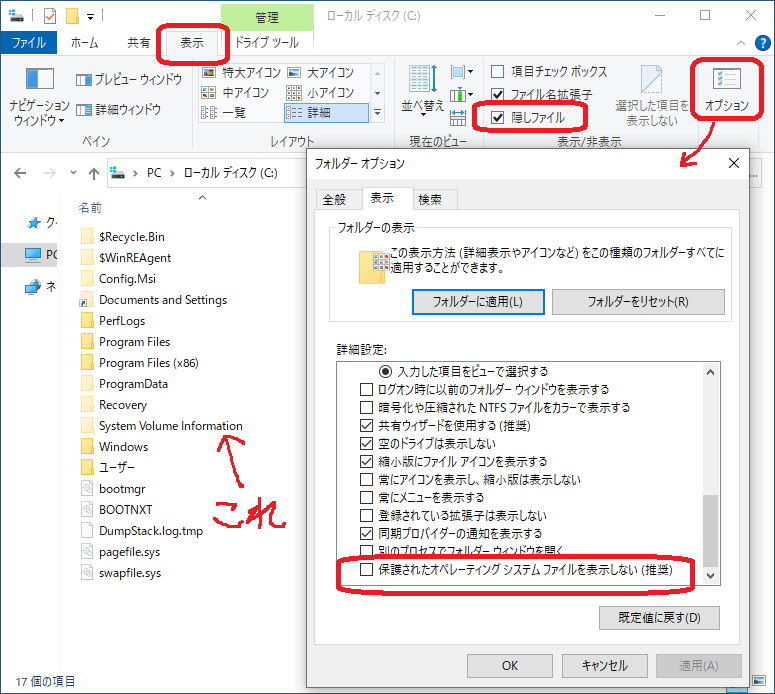
Task: Close the Folder Options dialog
Action: pyautogui.click(x=734, y=164)
